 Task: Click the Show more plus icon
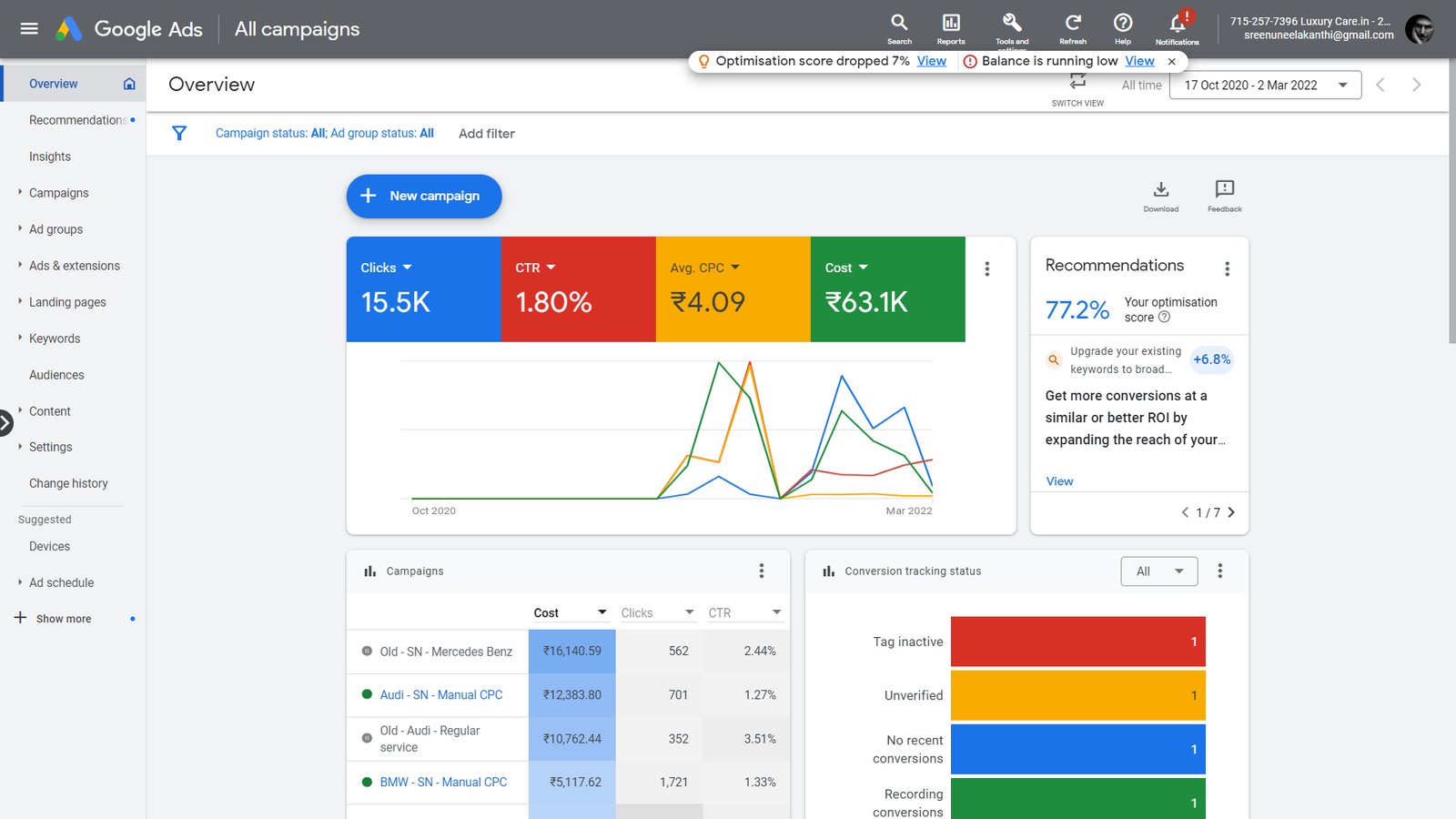coord(20,618)
